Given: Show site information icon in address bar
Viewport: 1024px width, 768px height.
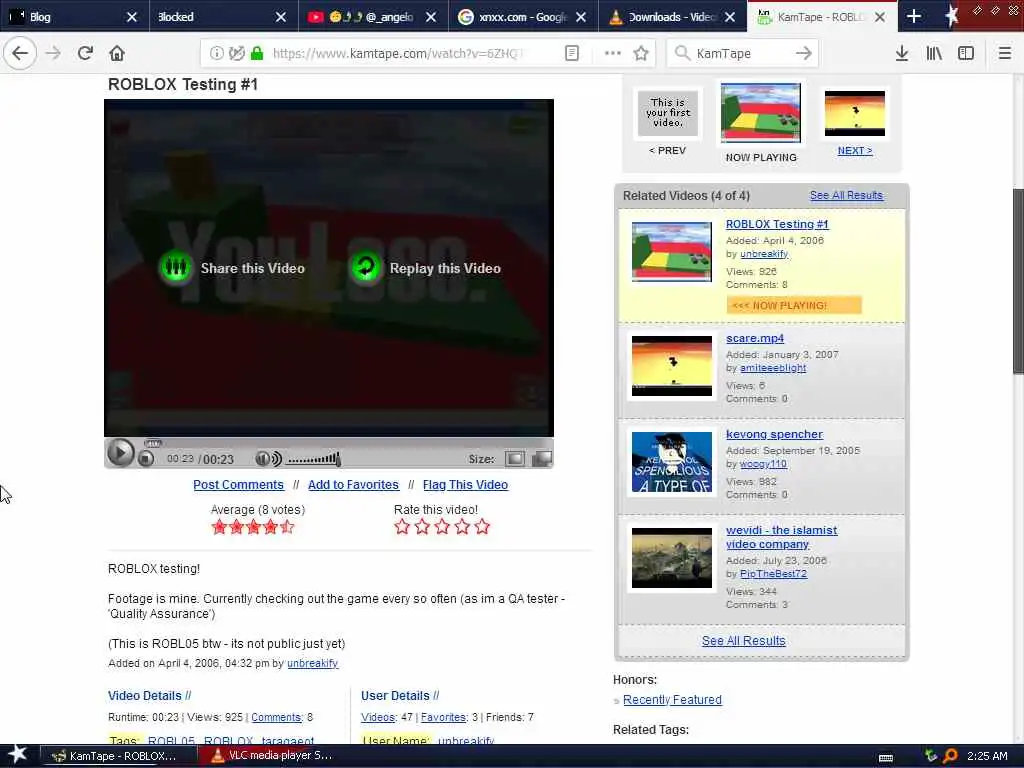Looking at the screenshot, I should click(216, 53).
